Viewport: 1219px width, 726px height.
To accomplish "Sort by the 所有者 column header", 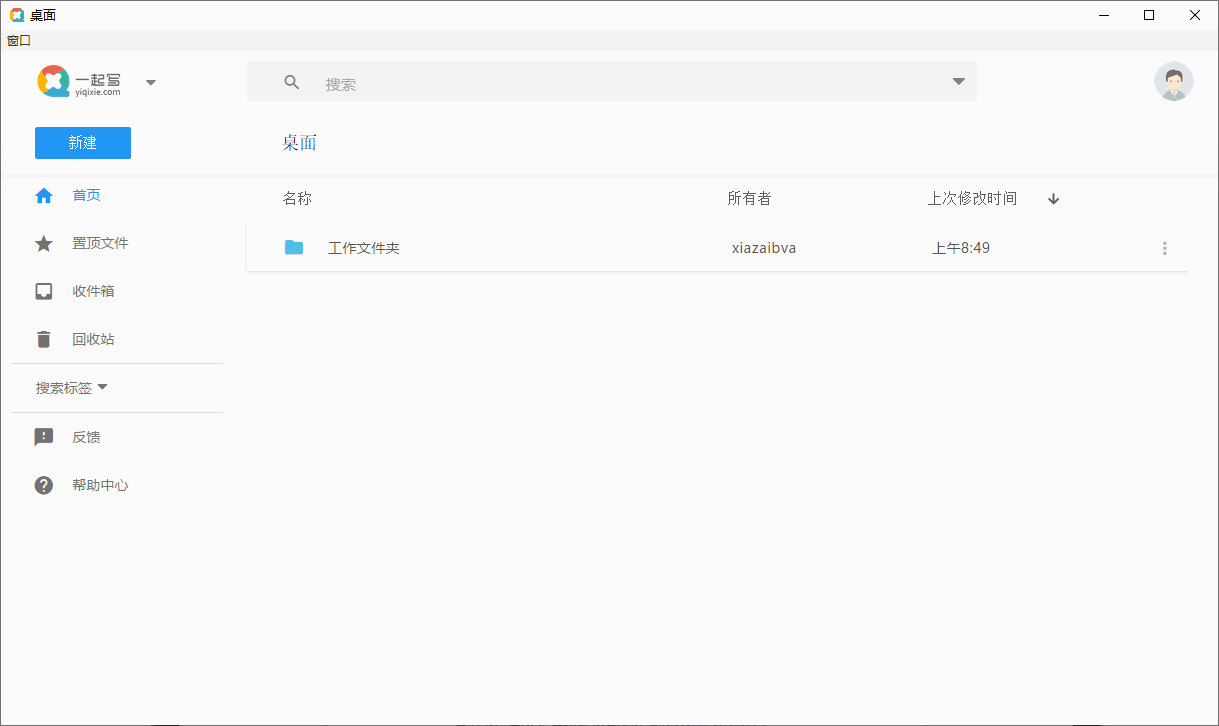I will (749, 199).
